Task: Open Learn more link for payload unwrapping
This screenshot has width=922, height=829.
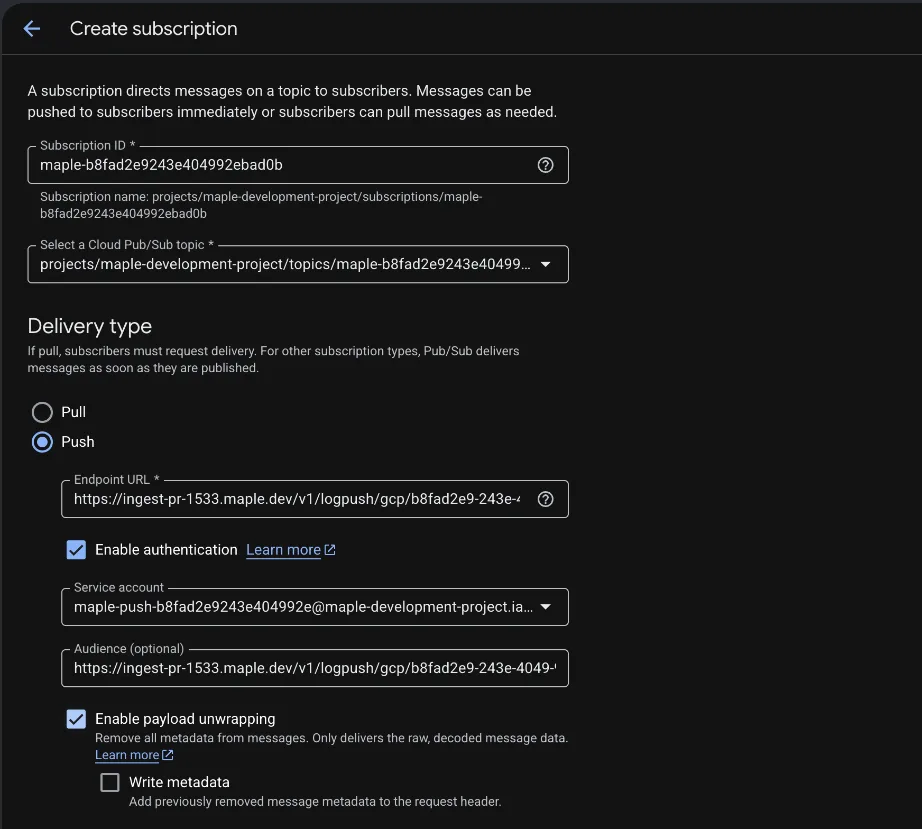Action: point(127,755)
